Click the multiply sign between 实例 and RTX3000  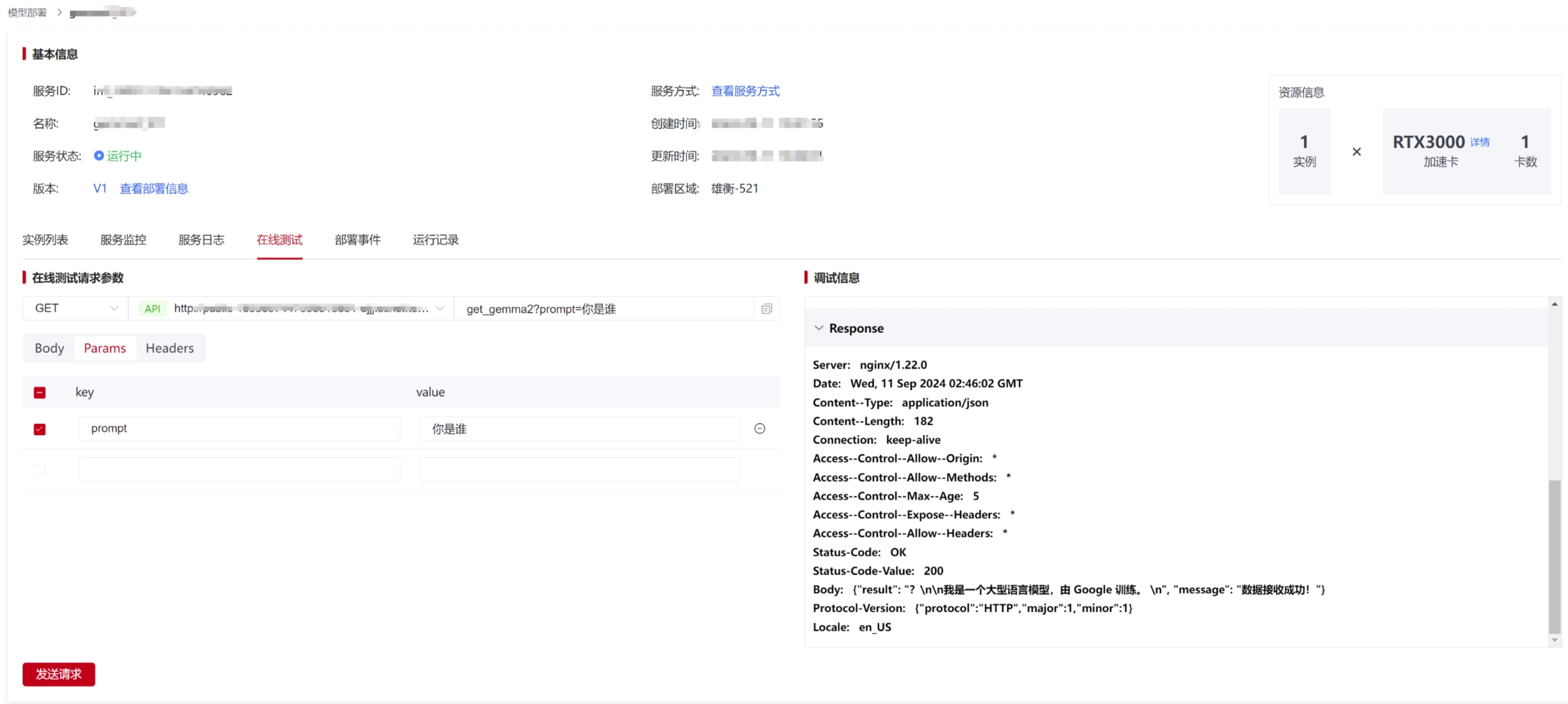coord(1357,151)
